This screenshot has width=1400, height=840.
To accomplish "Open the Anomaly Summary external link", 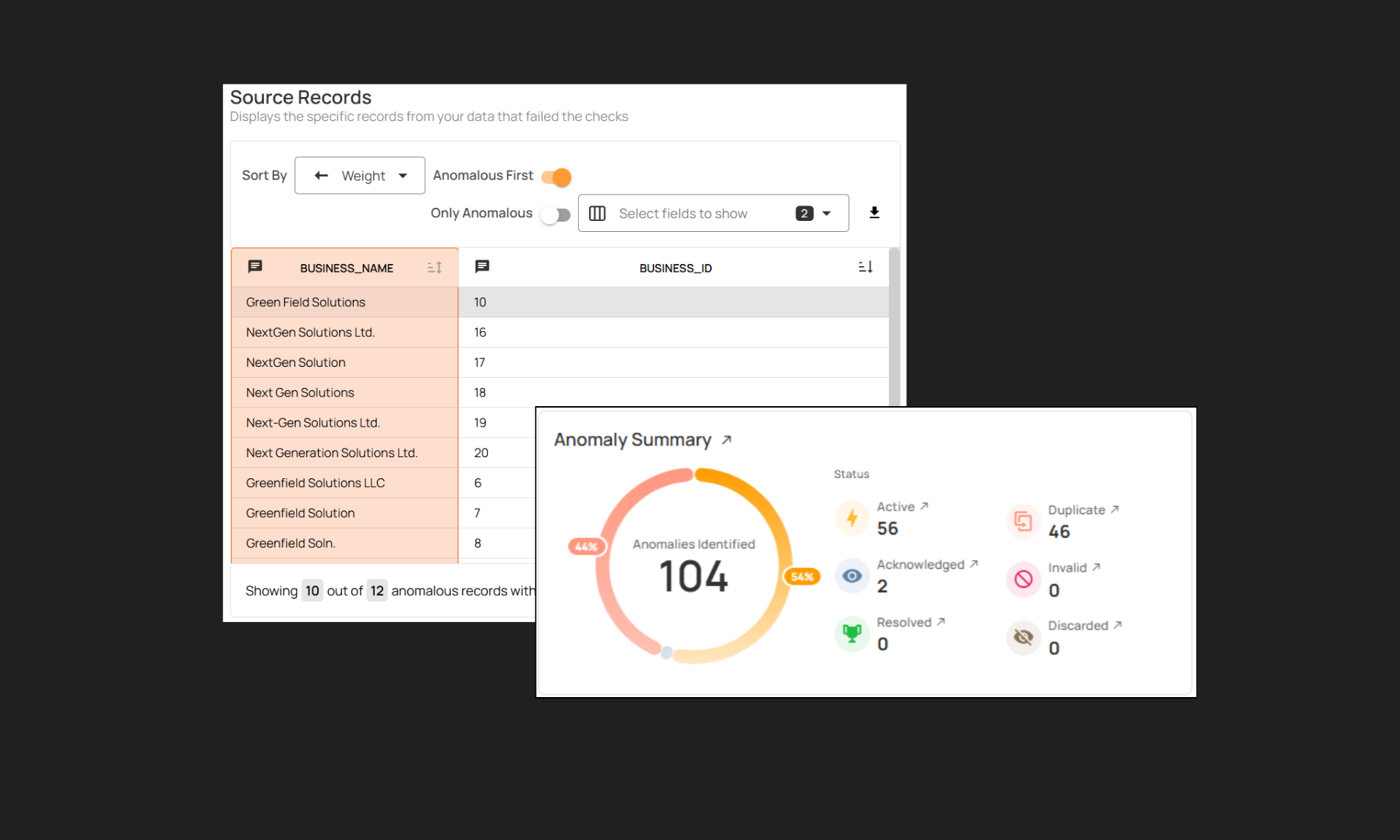I will (x=726, y=438).
